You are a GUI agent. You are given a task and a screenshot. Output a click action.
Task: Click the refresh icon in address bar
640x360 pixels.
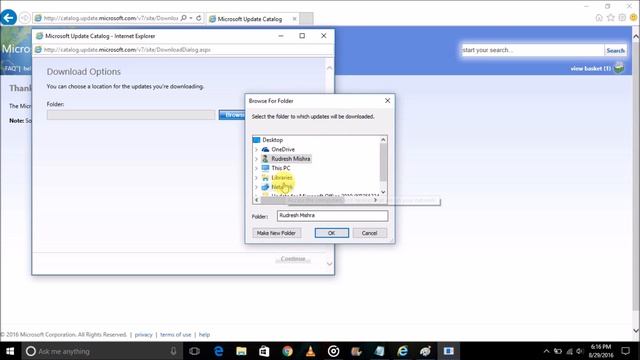199,18
